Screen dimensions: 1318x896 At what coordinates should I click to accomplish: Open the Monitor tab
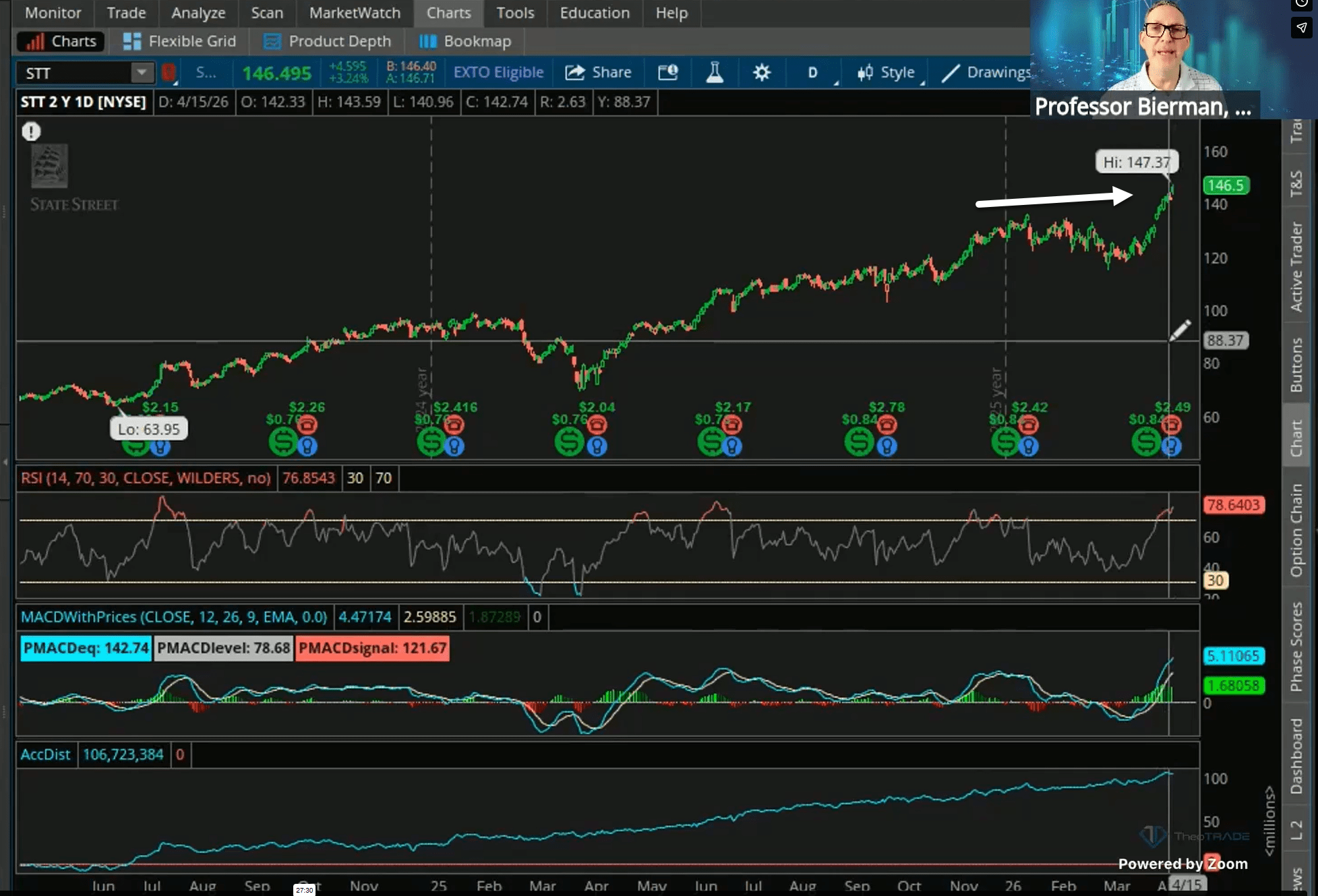coord(53,13)
